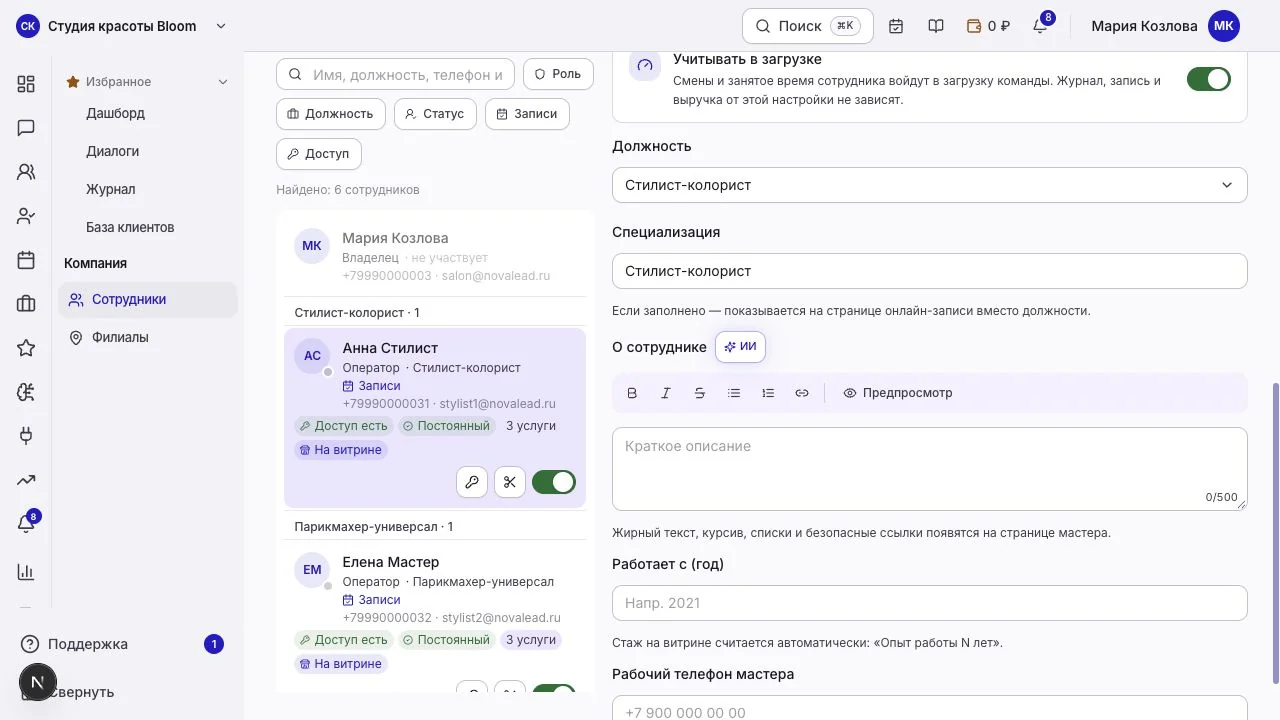1280x720 pixels.
Task: Click the Работает с (год) input field
Action: click(930, 603)
